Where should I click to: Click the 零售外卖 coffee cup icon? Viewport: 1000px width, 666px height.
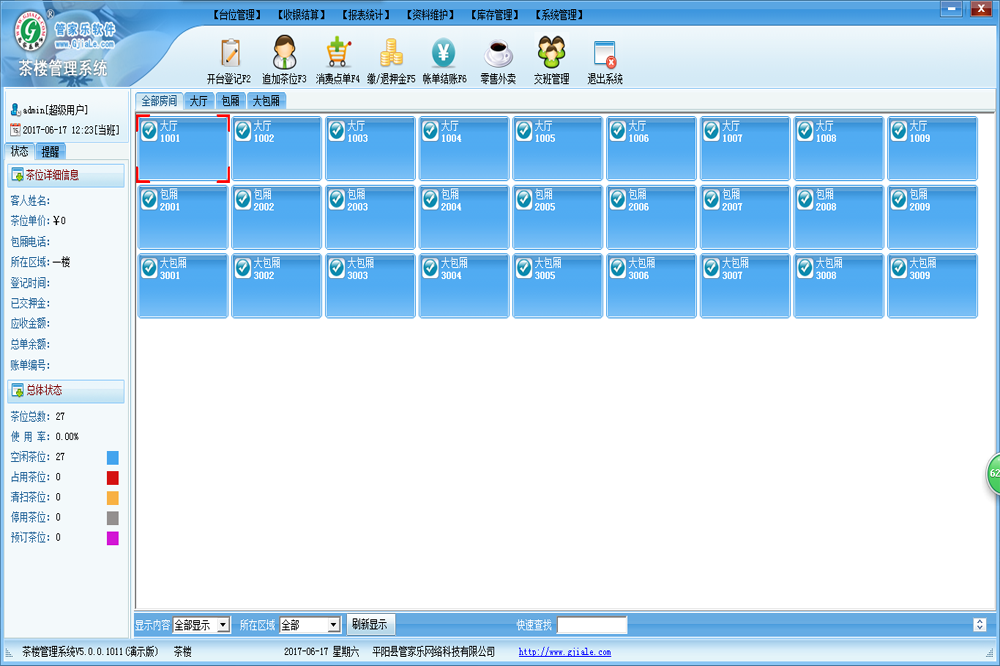(498, 54)
